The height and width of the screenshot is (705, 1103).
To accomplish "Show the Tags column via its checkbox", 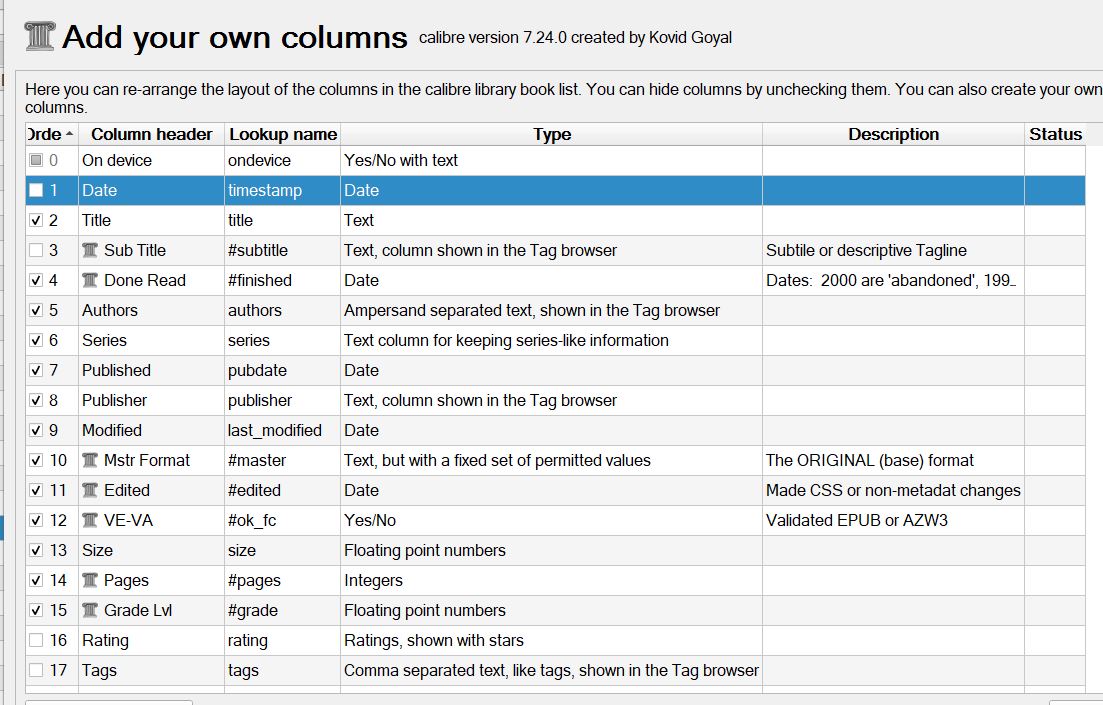I will click(36, 670).
